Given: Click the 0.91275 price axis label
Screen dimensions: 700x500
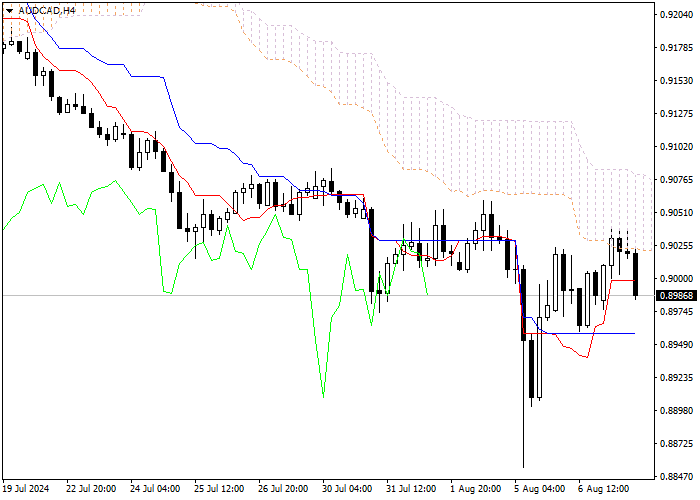Looking at the screenshot, I should pyautogui.click(x=676, y=114).
